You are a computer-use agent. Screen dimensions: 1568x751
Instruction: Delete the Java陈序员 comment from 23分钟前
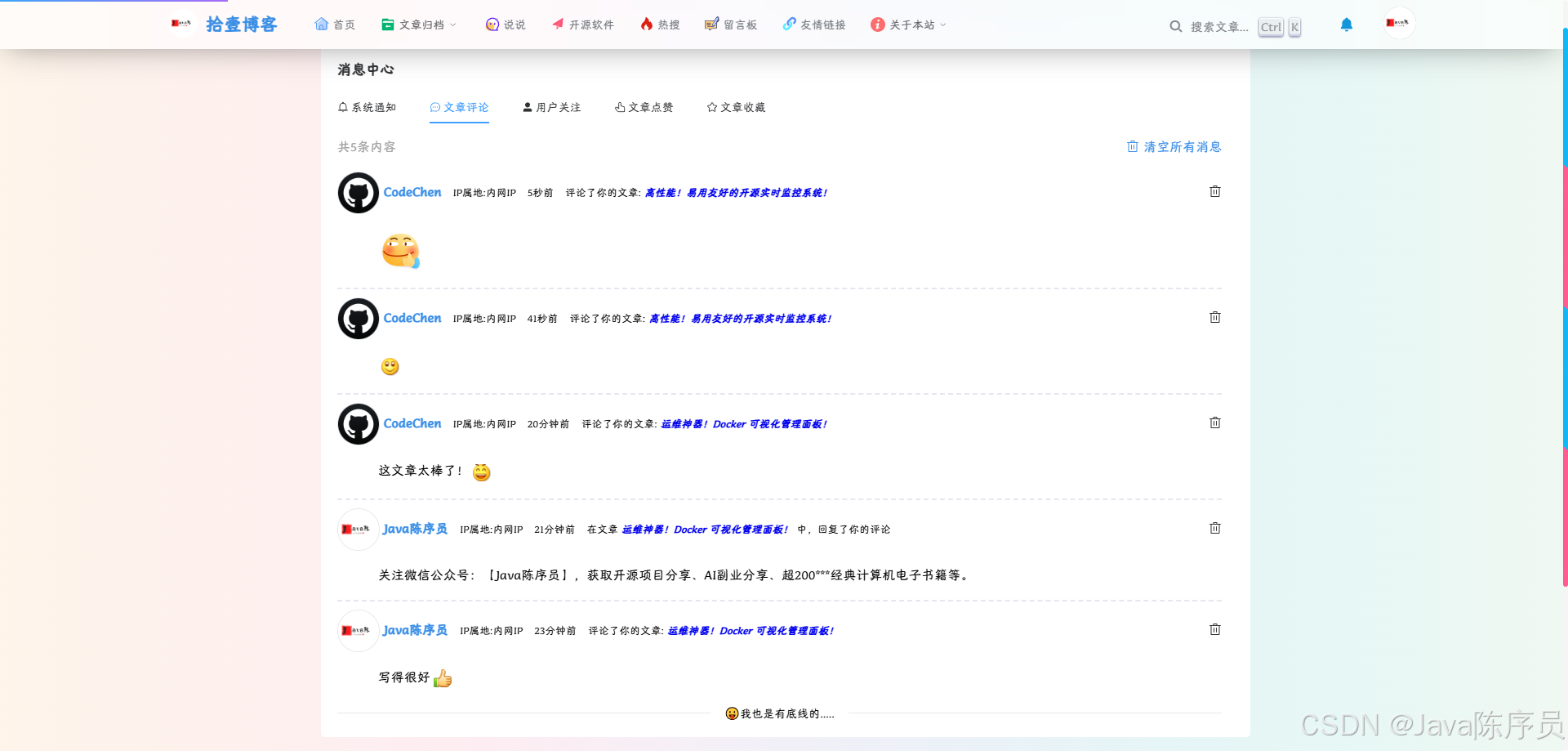click(x=1215, y=629)
